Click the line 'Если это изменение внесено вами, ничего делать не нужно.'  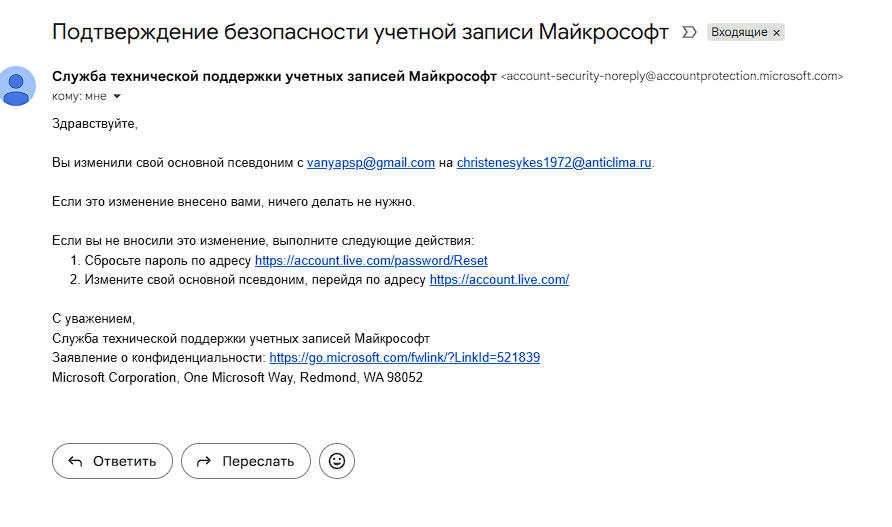point(233,202)
